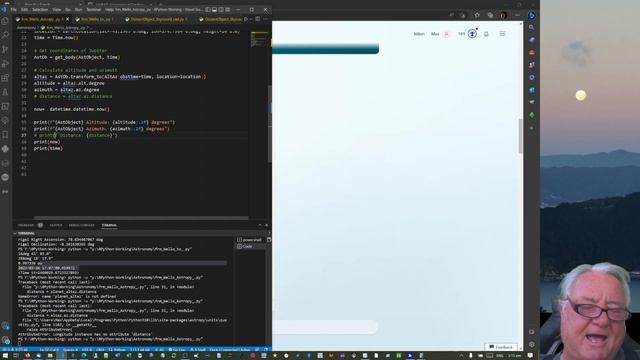Open the Tools briefcase icon in Edge sidebar
This screenshot has width=640, height=360.
tap(531, 53)
